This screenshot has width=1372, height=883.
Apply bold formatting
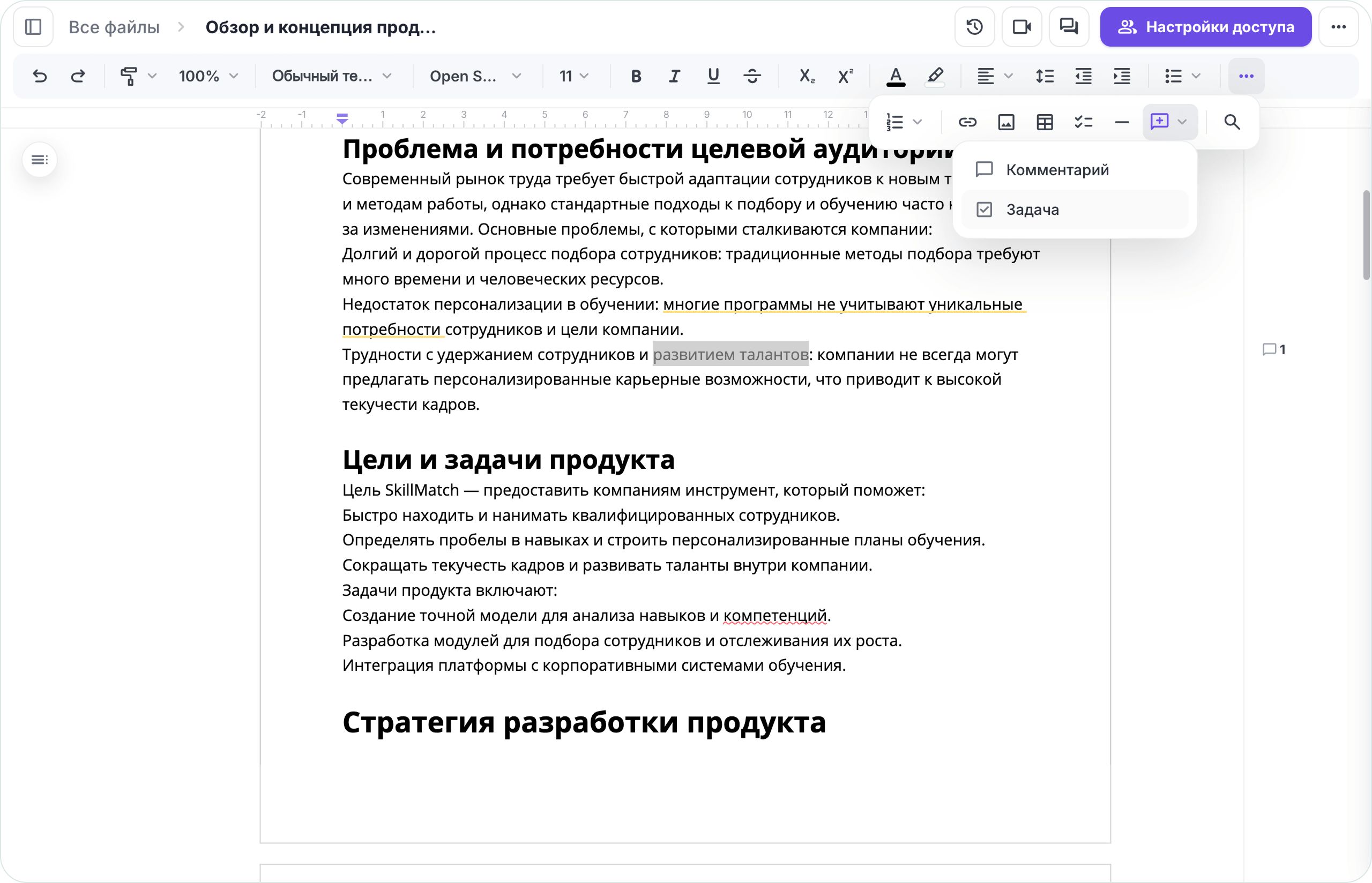636,76
